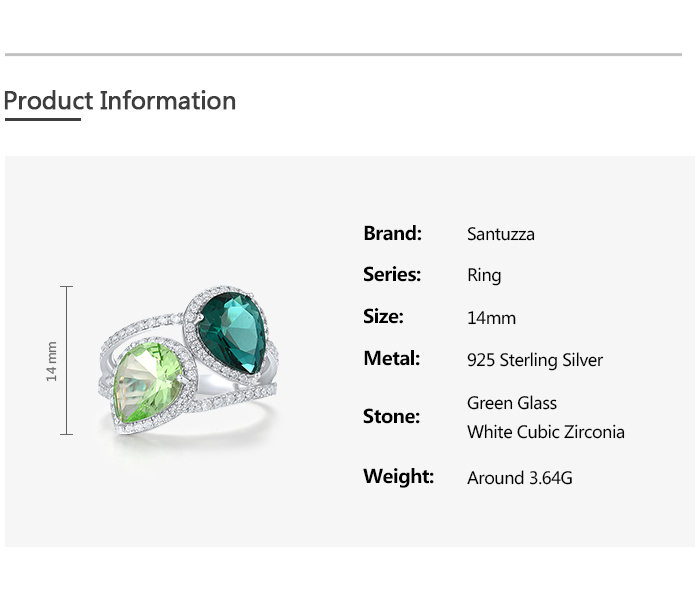The width and height of the screenshot is (700, 607).
Task: Click the dark underline below the heading
Action: 42,120
